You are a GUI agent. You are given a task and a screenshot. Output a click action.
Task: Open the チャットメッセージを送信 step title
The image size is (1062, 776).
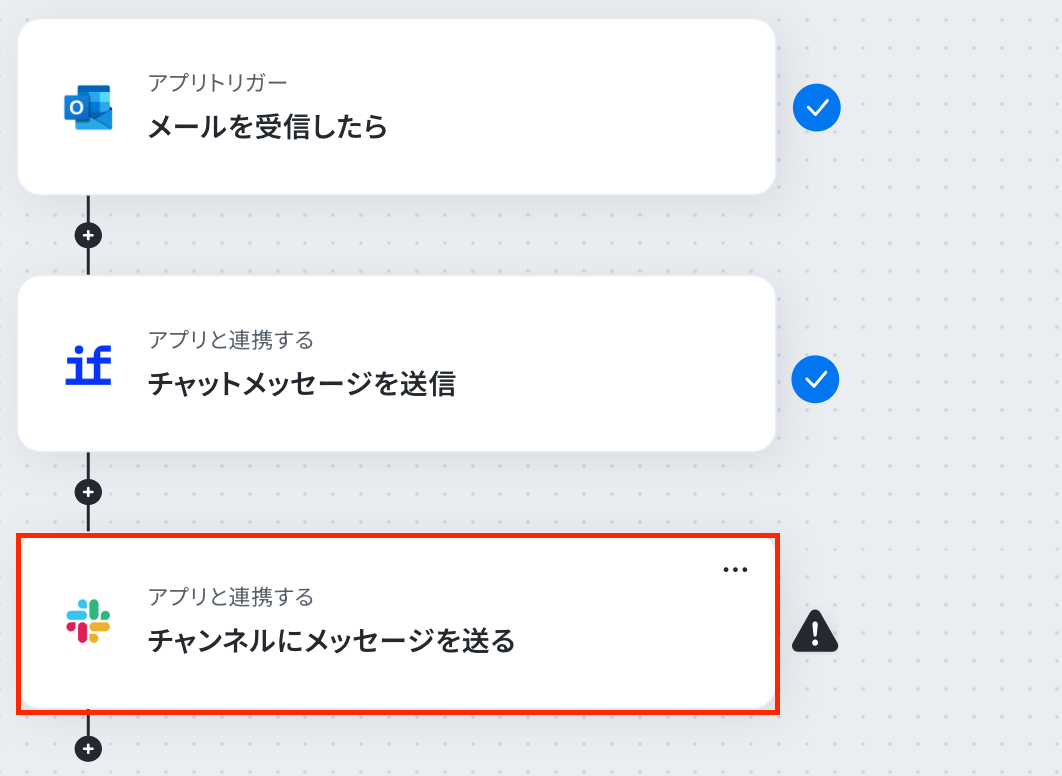[301, 384]
